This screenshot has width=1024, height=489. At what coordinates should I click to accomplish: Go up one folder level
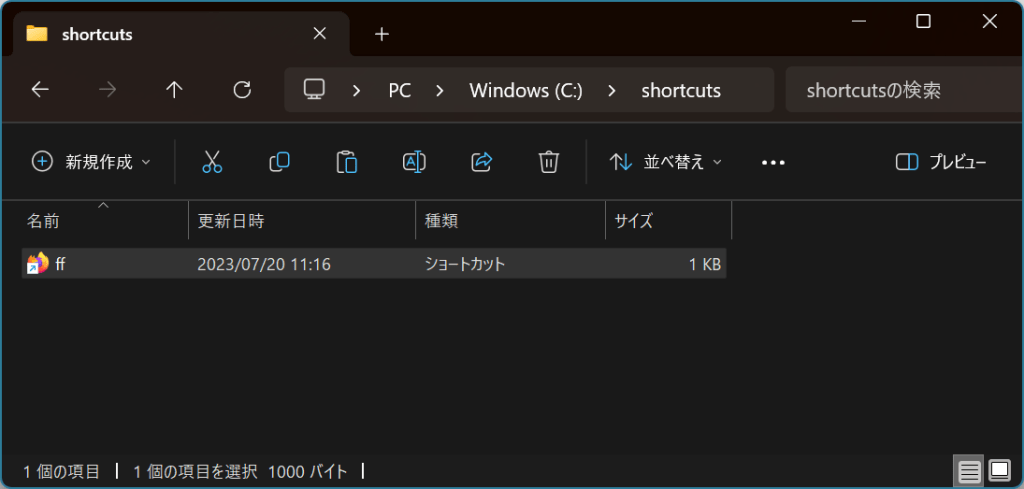coord(174,90)
